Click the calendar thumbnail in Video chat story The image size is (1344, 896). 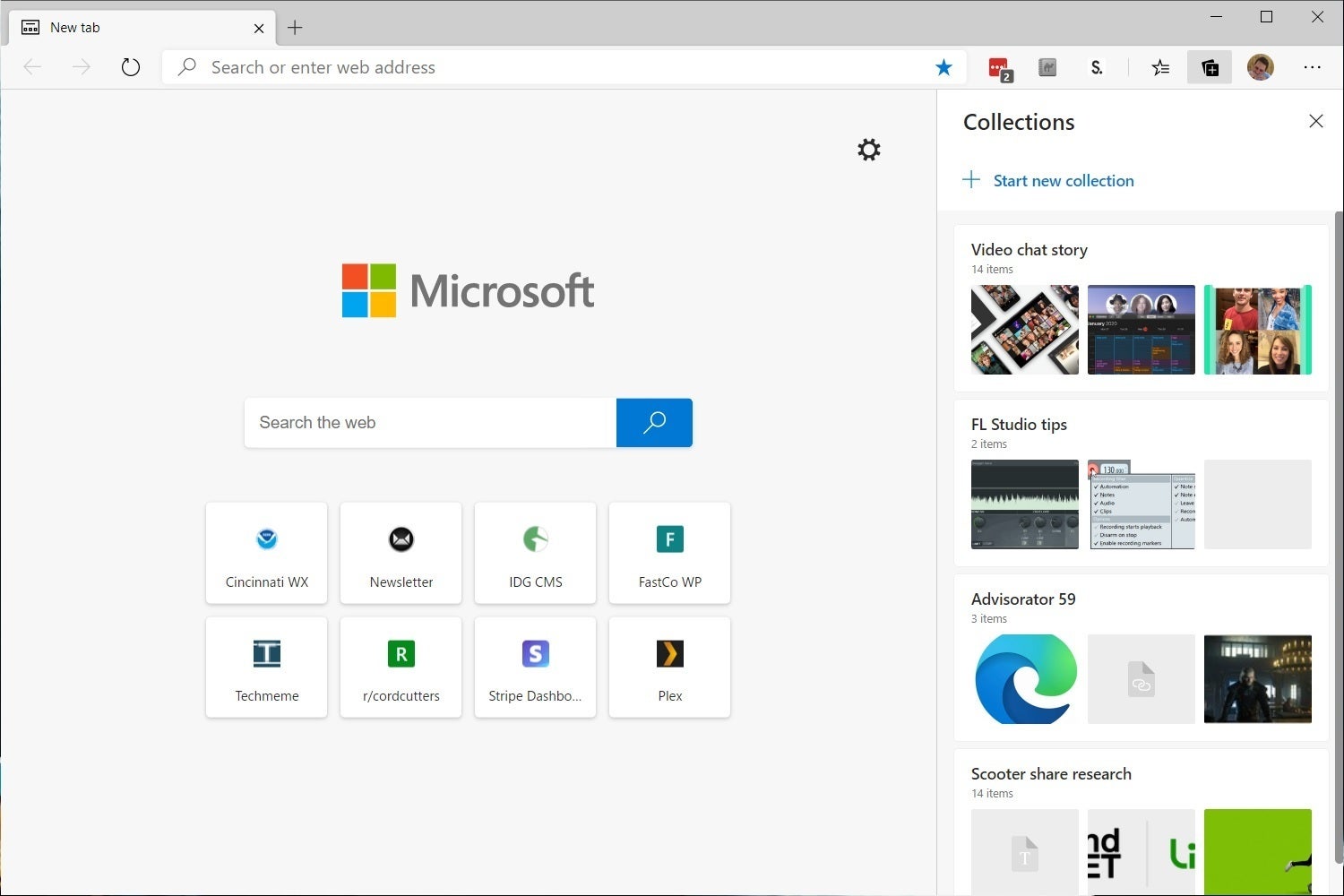[1142, 330]
